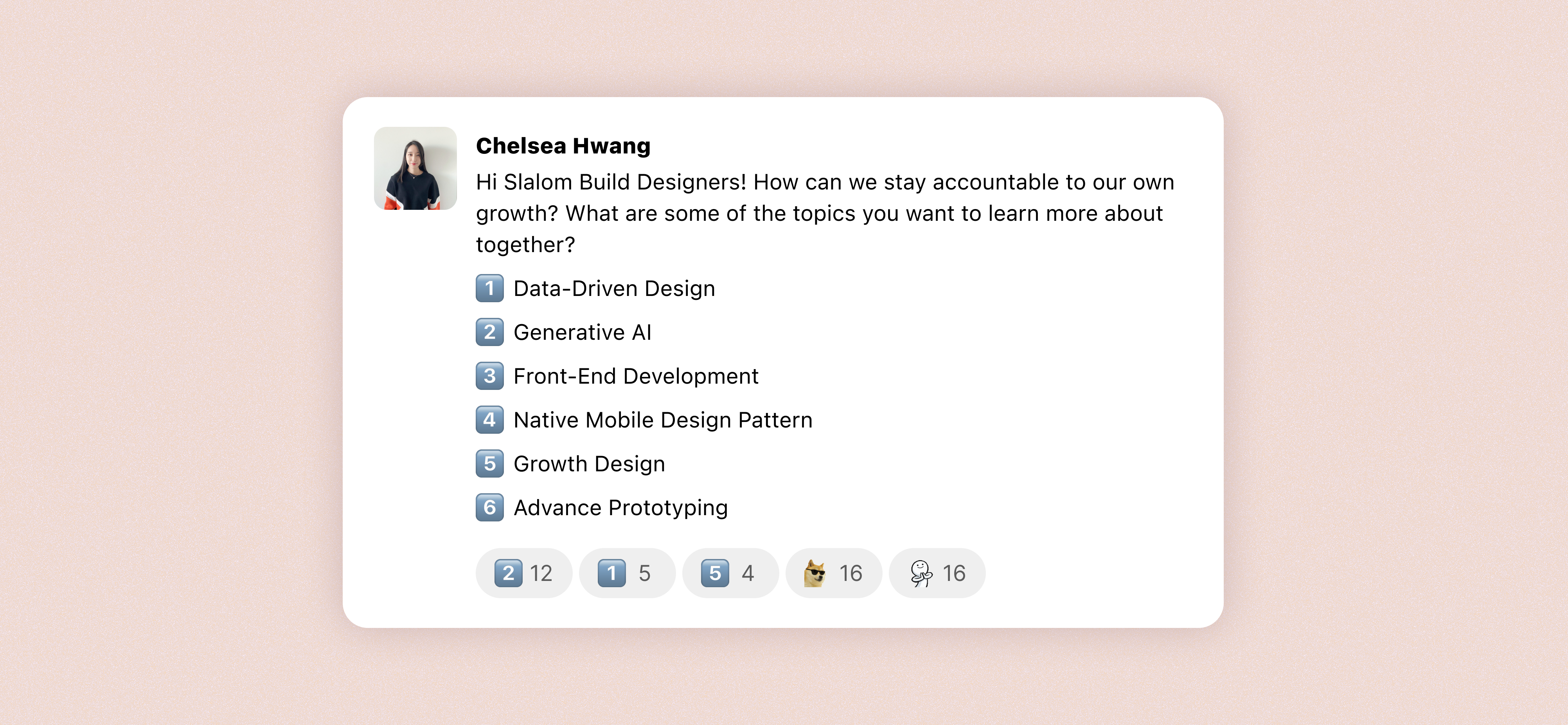Click the Advance Prototyping option text

pos(620,508)
